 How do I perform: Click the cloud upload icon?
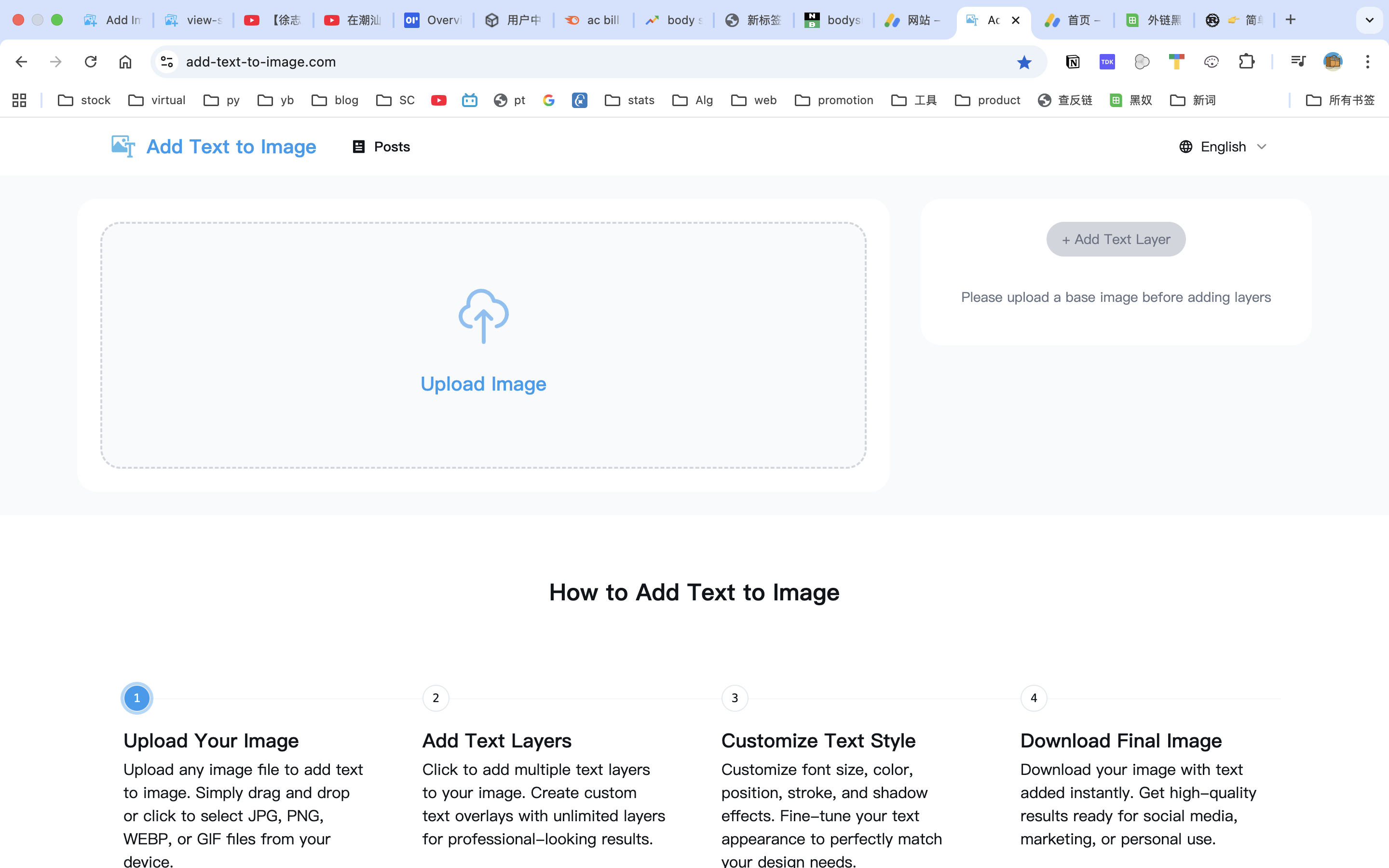pyautogui.click(x=483, y=316)
